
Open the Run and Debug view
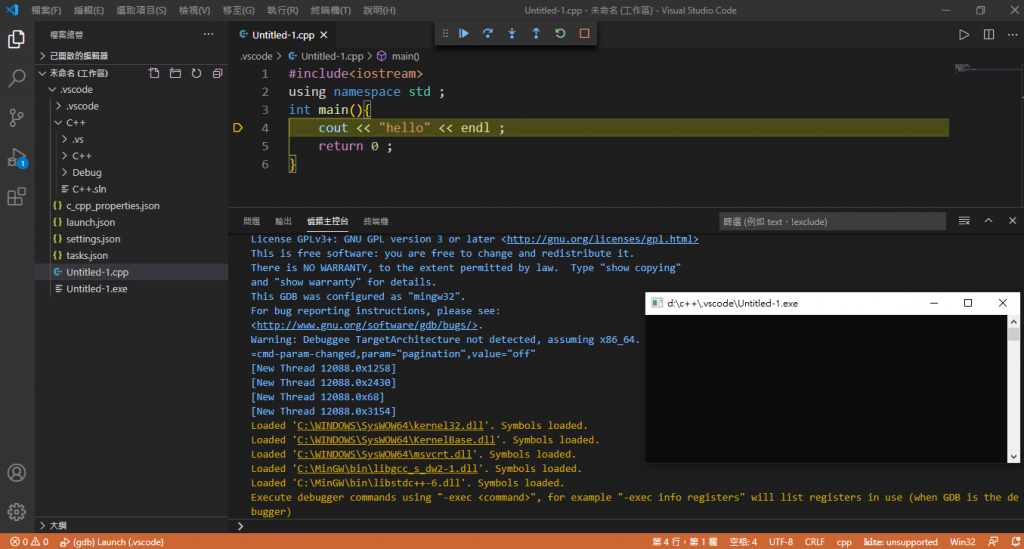(x=16, y=157)
